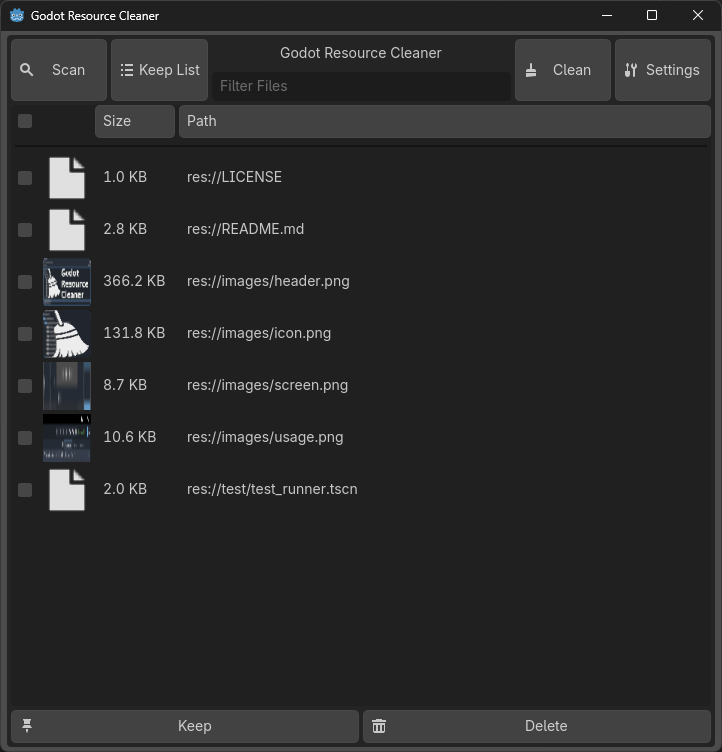
Task: Click the trash can icon on Delete
Action: click(379, 726)
